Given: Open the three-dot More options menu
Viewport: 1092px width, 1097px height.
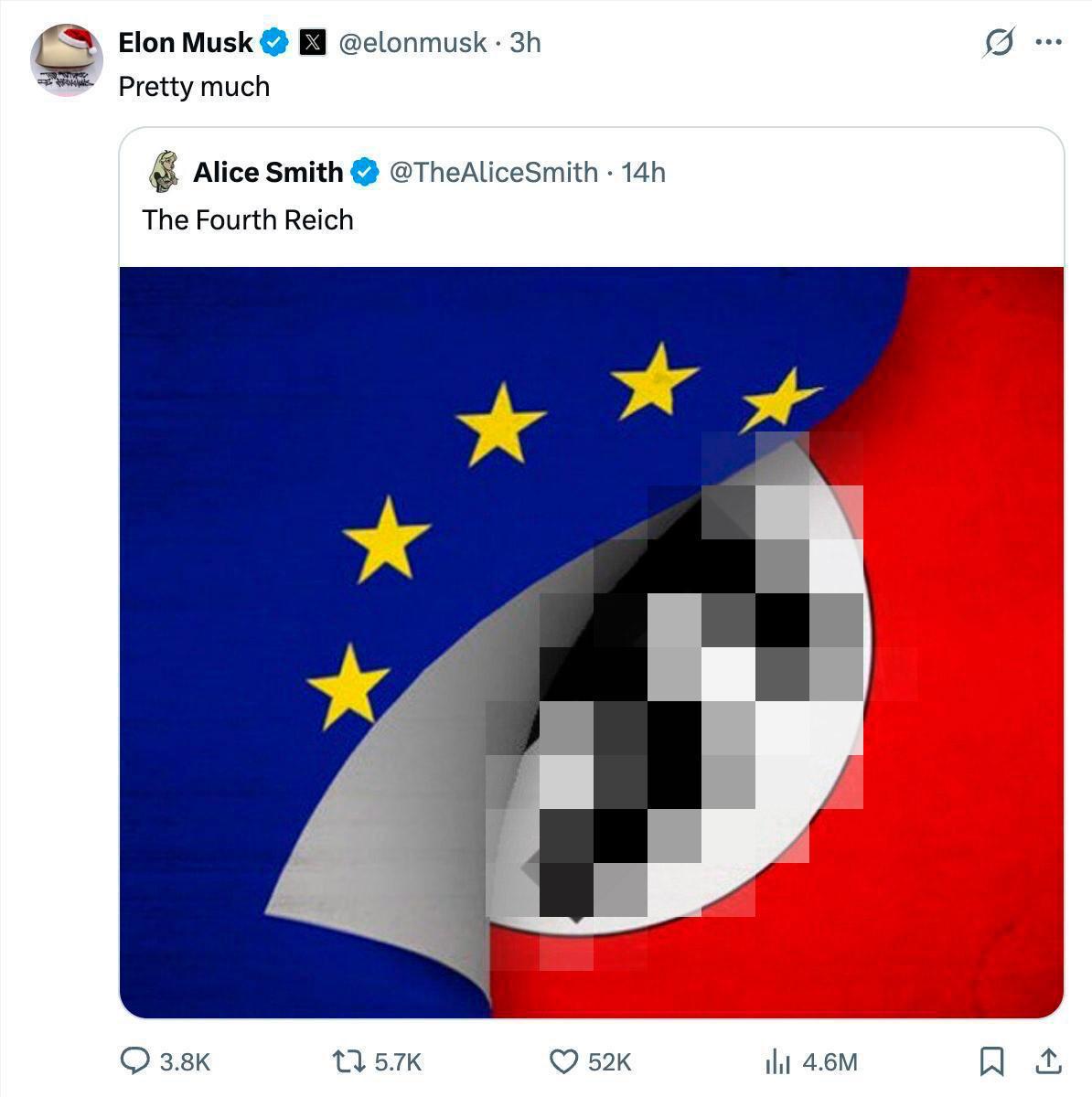Looking at the screenshot, I should click(x=1048, y=42).
